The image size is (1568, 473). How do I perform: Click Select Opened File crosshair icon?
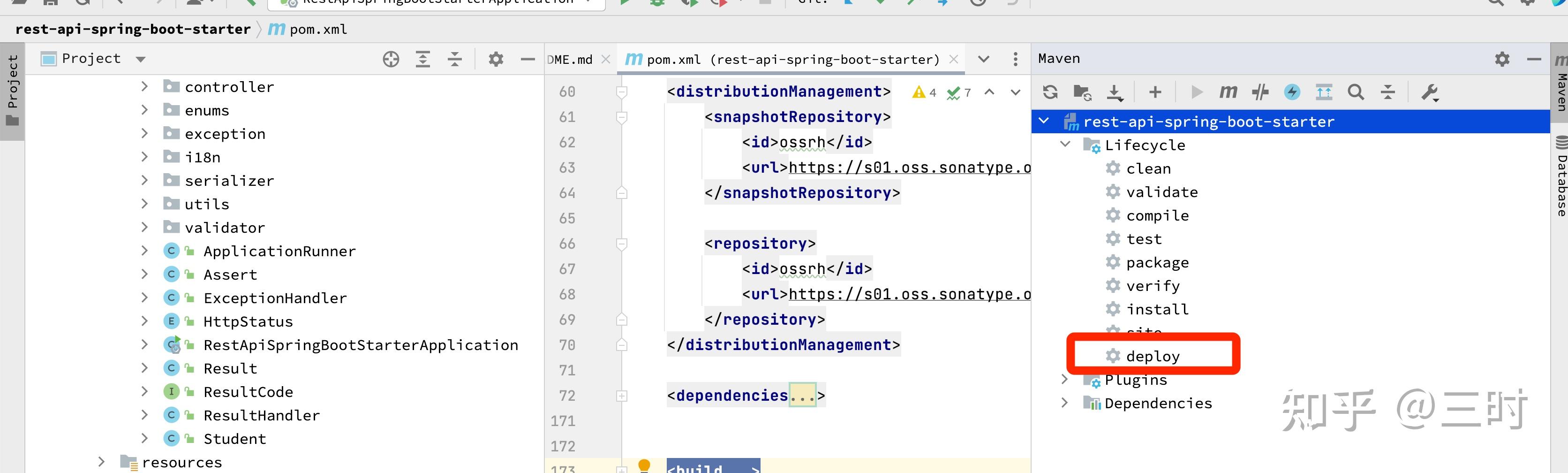point(391,59)
